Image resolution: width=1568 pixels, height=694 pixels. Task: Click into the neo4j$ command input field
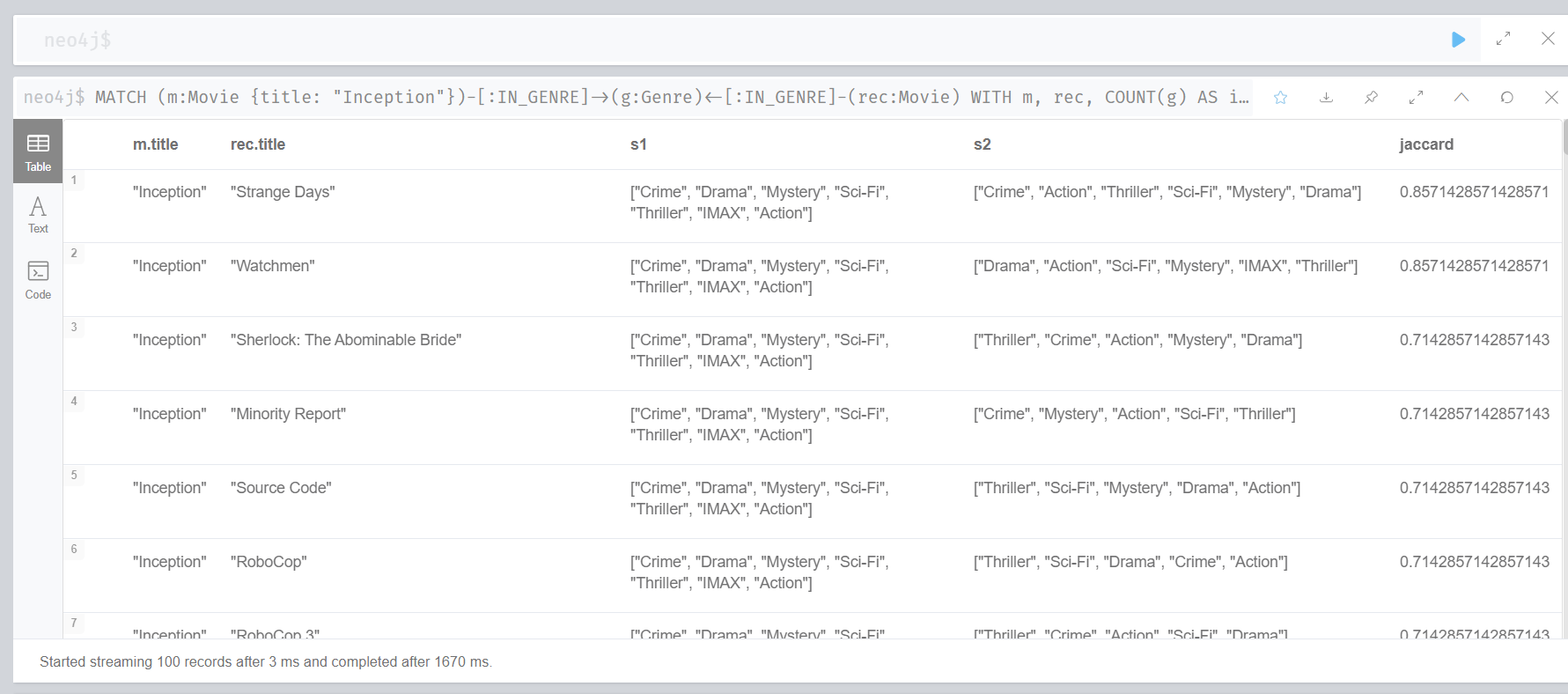tap(731, 40)
